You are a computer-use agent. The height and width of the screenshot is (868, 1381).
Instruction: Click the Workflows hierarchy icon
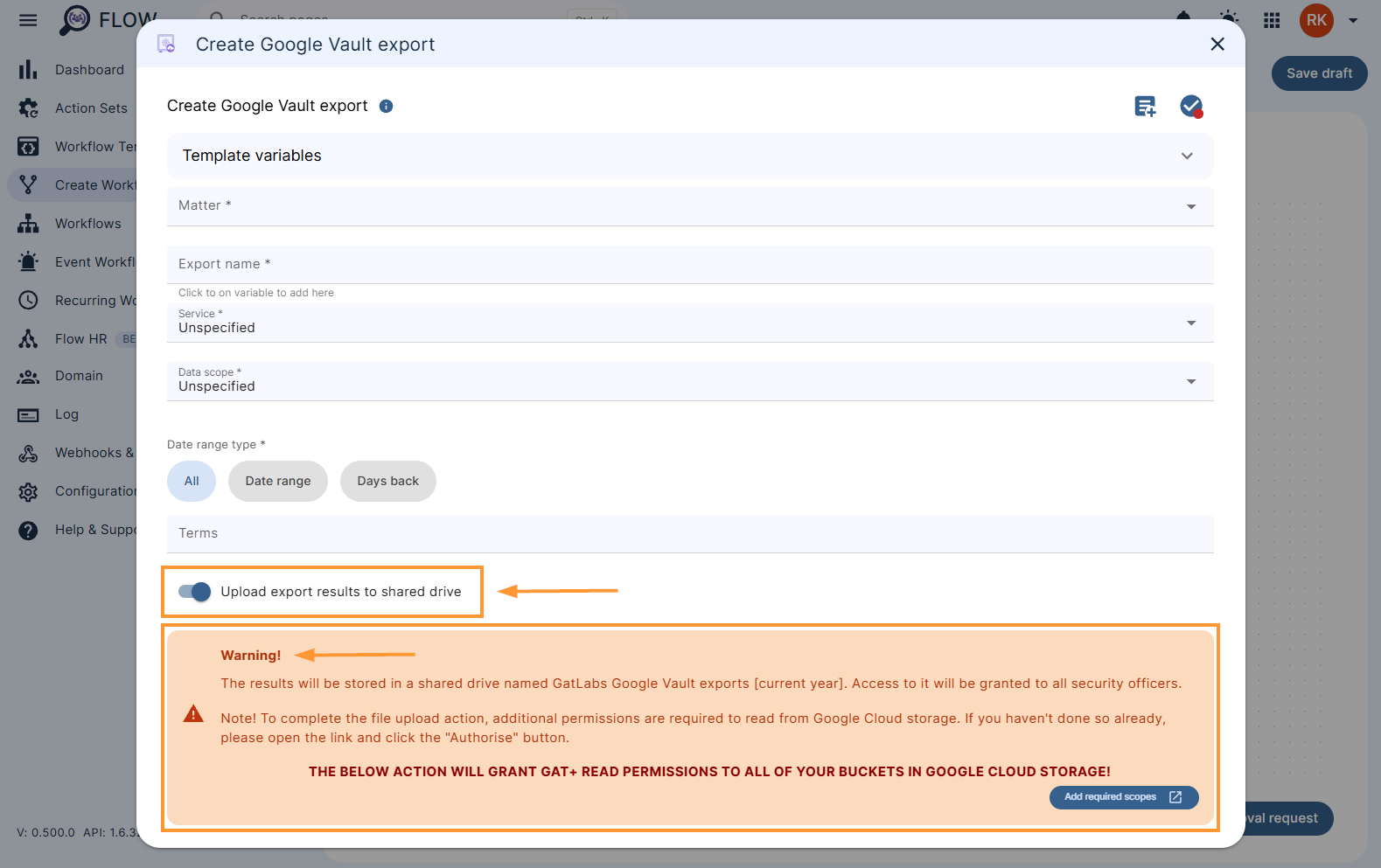[x=28, y=224]
